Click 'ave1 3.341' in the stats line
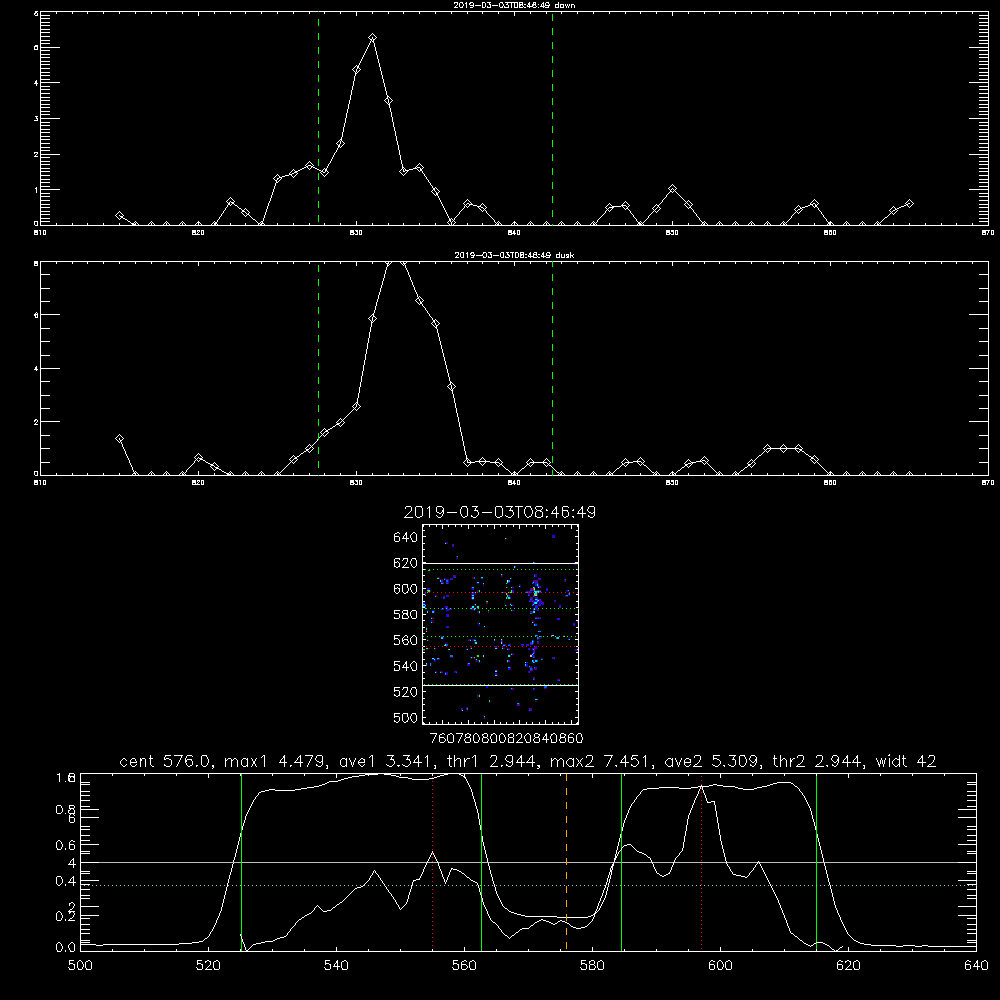 (386, 761)
